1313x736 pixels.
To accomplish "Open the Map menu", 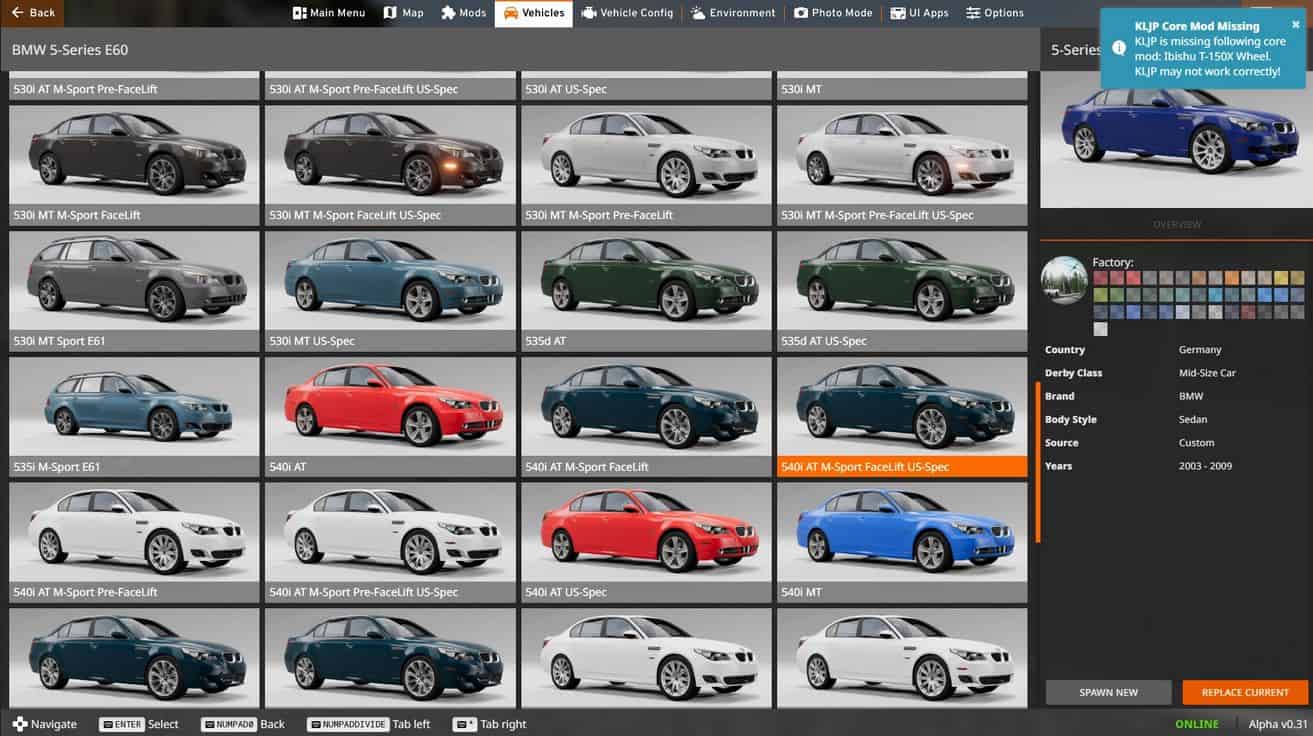I will point(404,13).
